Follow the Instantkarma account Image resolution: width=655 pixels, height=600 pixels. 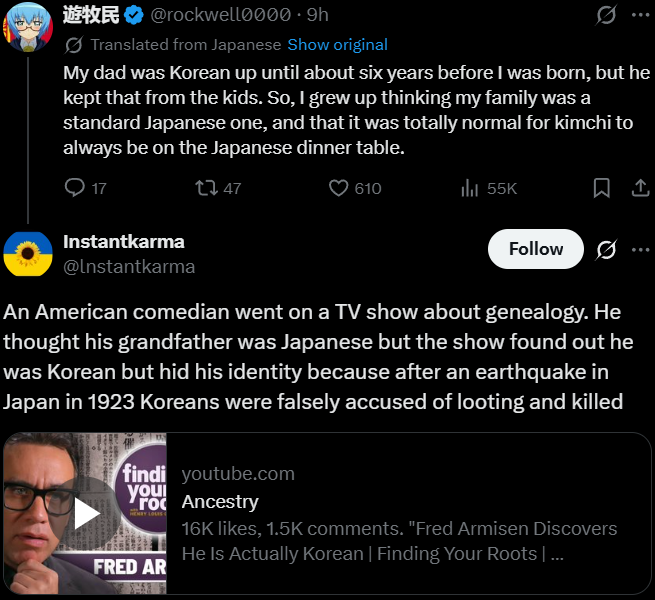pos(535,249)
